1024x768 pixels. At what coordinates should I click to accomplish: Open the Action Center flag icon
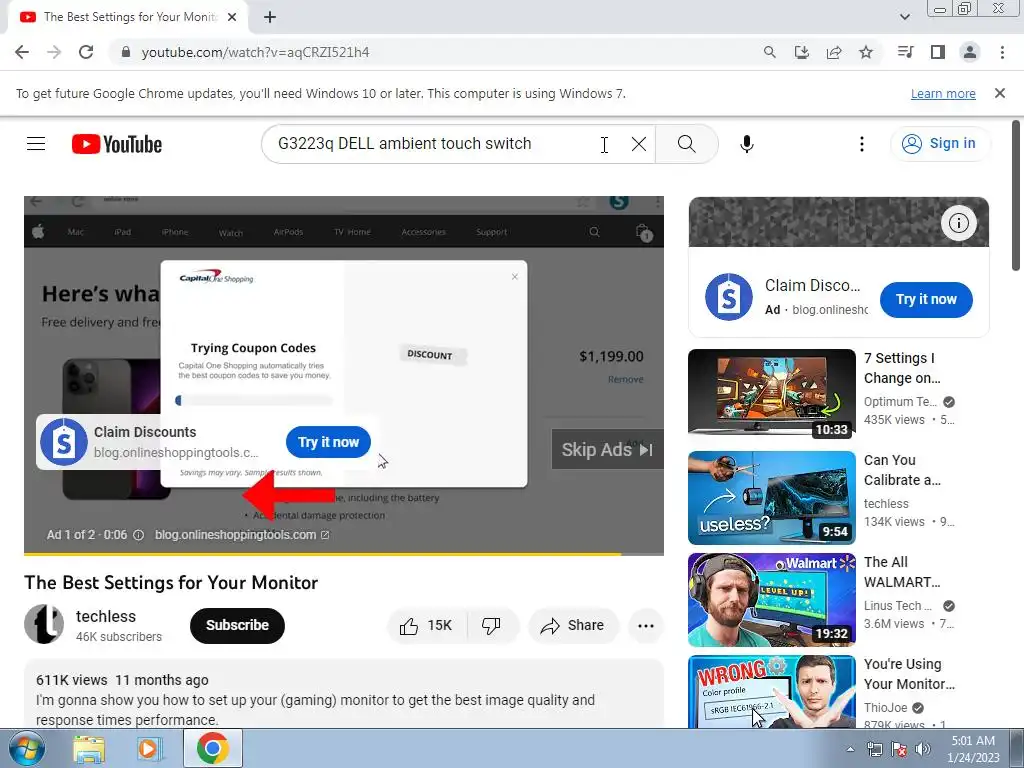pyautogui.click(x=899, y=749)
